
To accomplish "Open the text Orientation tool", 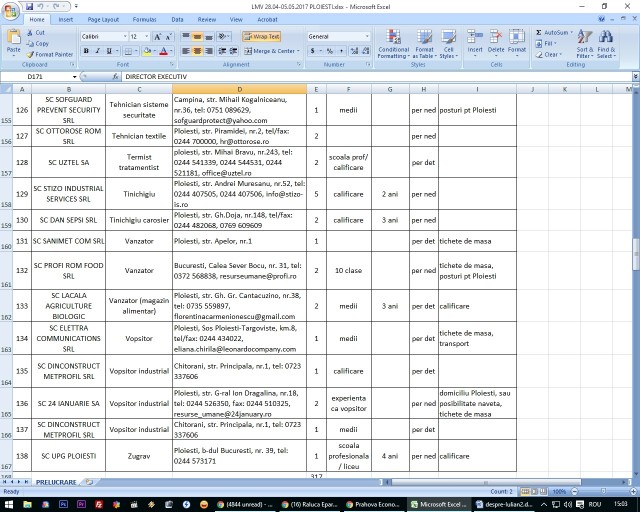I will pyautogui.click(x=224, y=37).
